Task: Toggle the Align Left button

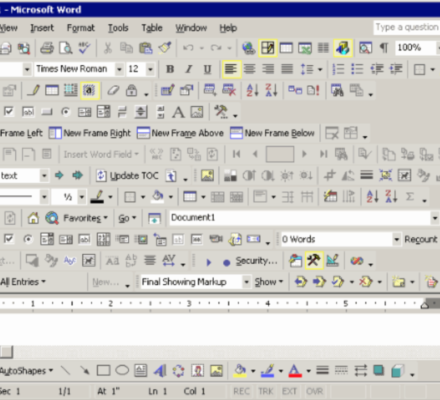Action: point(231,69)
